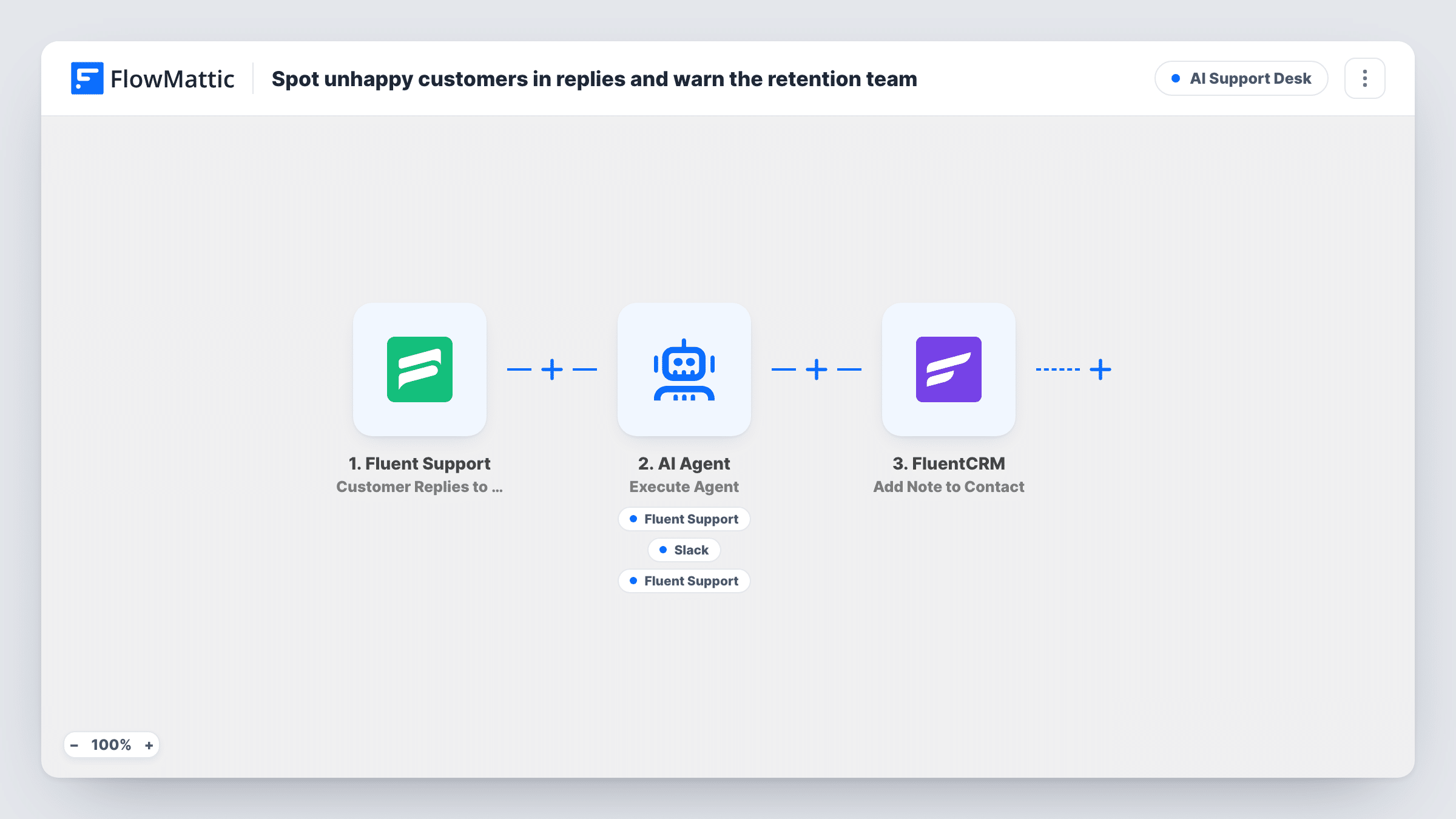Select the last Fluent Support agent tool pill
The height and width of the screenshot is (819, 1456).
tap(684, 581)
